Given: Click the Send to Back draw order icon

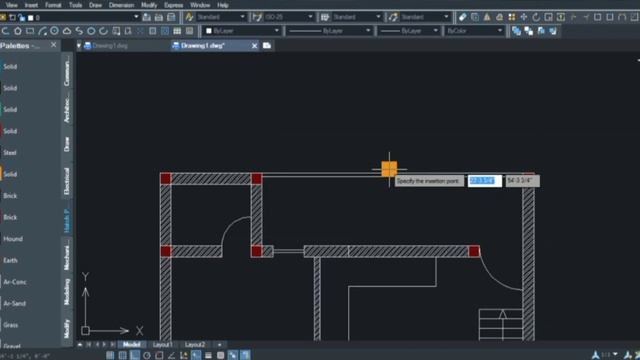Looking at the screenshot, I should click(x=529, y=31).
